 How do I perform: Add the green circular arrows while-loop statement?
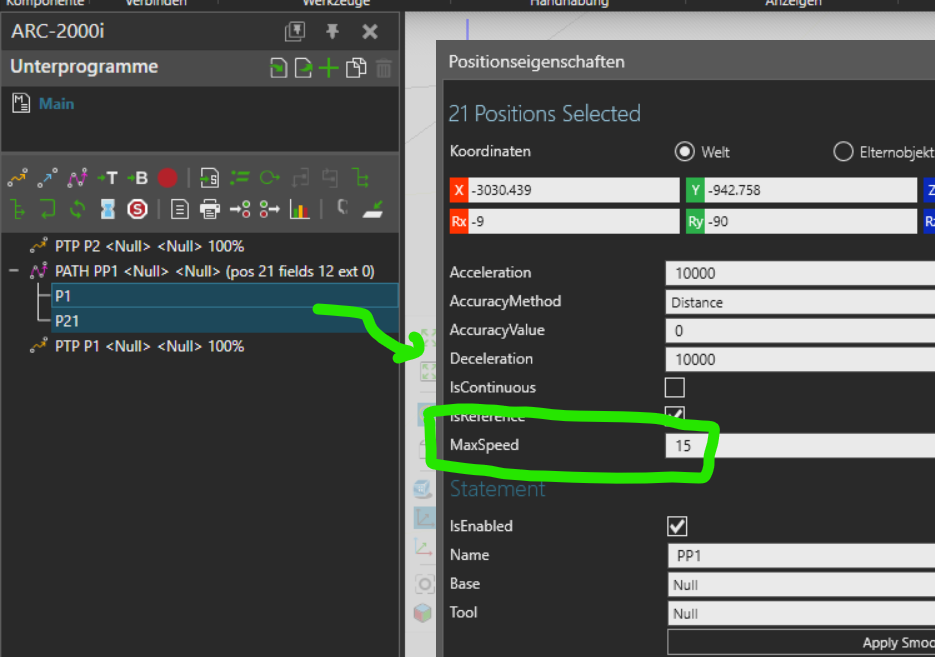click(x=78, y=209)
